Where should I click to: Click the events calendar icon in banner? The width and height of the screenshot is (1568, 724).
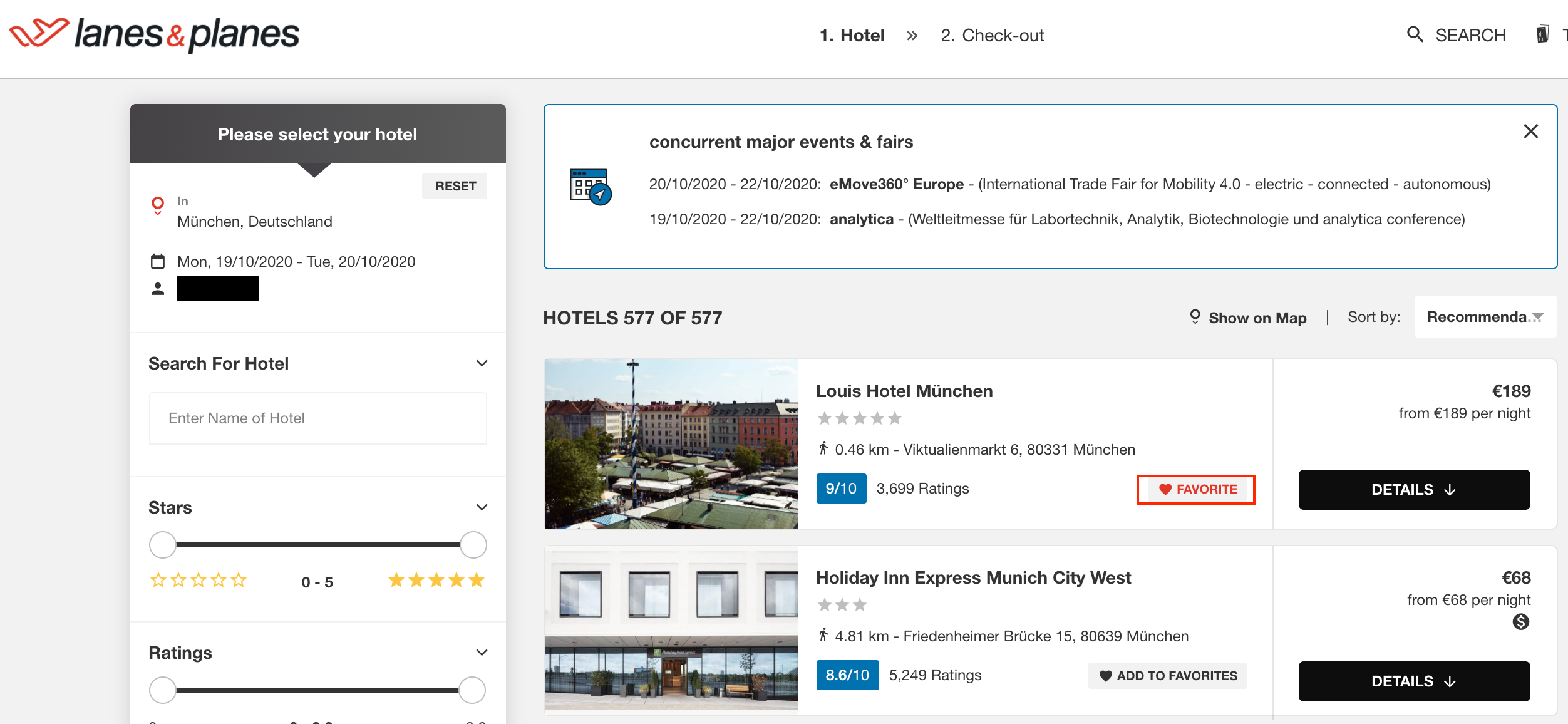(x=591, y=187)
